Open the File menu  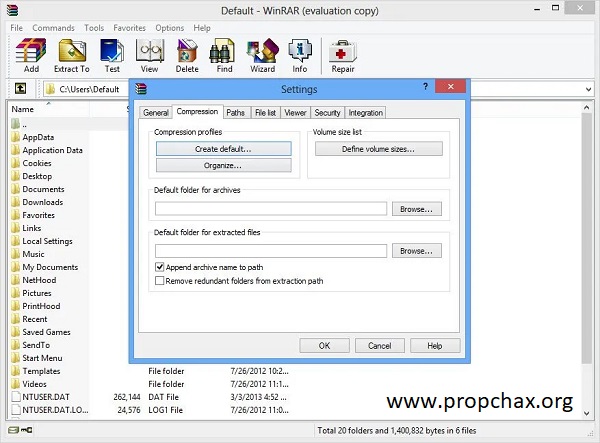[16, 28]
